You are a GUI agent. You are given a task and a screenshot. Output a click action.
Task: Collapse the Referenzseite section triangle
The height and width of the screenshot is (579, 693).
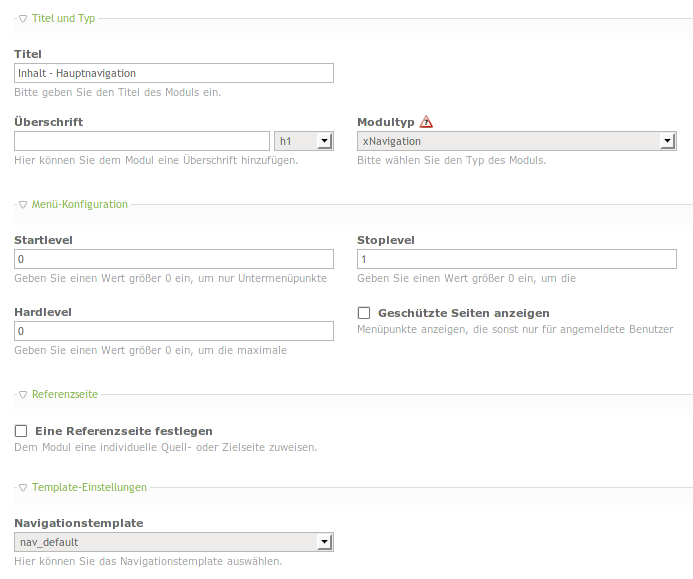point(23,395)
